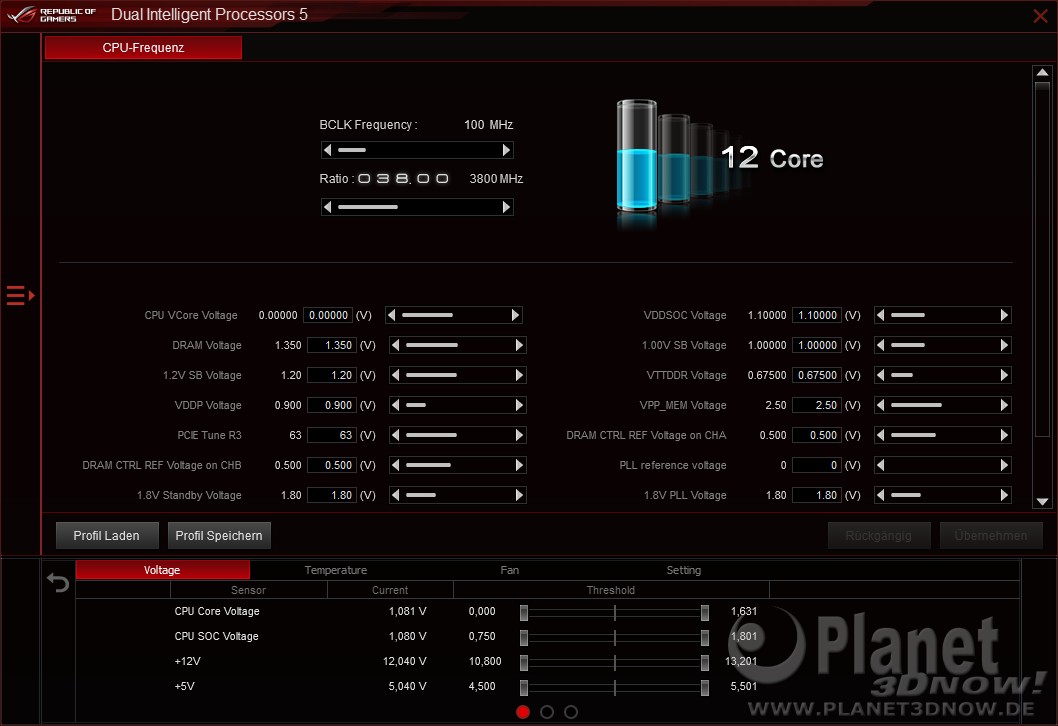
Task: Click the DRAM CTRL REF CHA slider track
Action: [x=942, y=435]
